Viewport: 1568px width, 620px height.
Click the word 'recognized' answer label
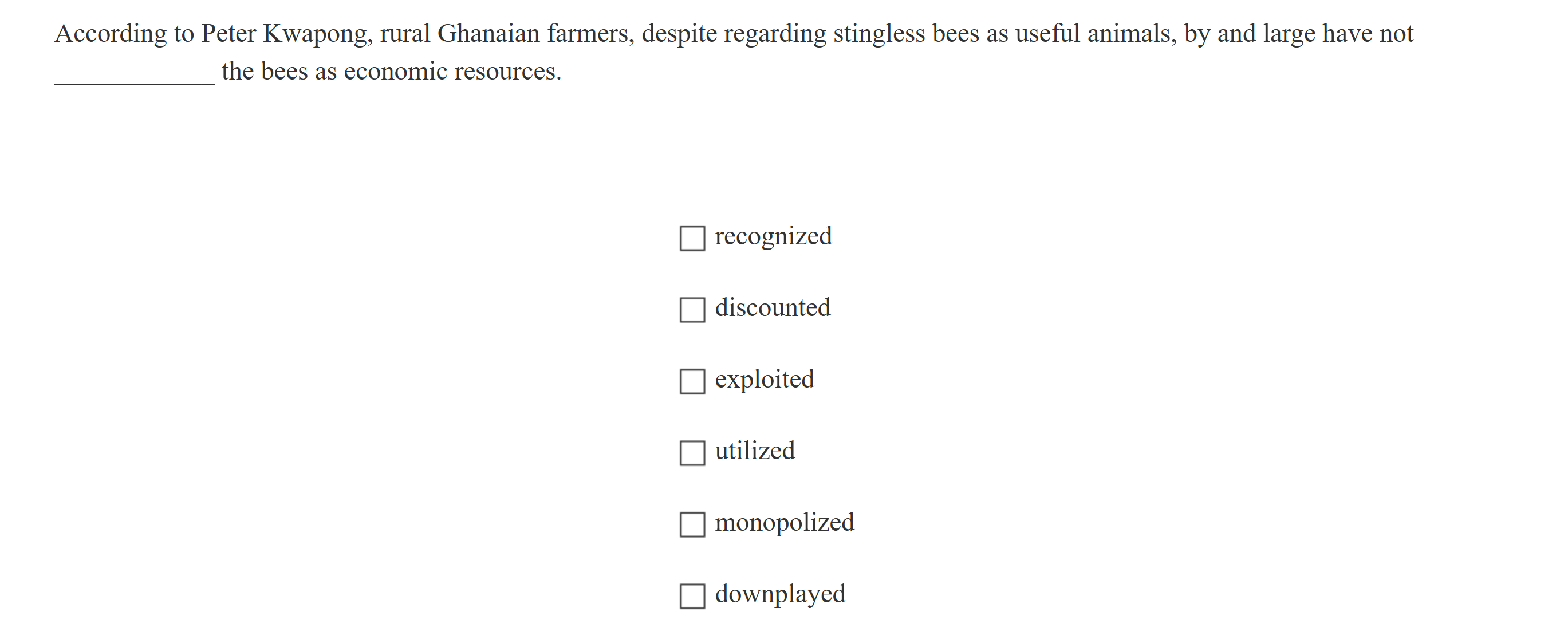(x=773, y=236)
